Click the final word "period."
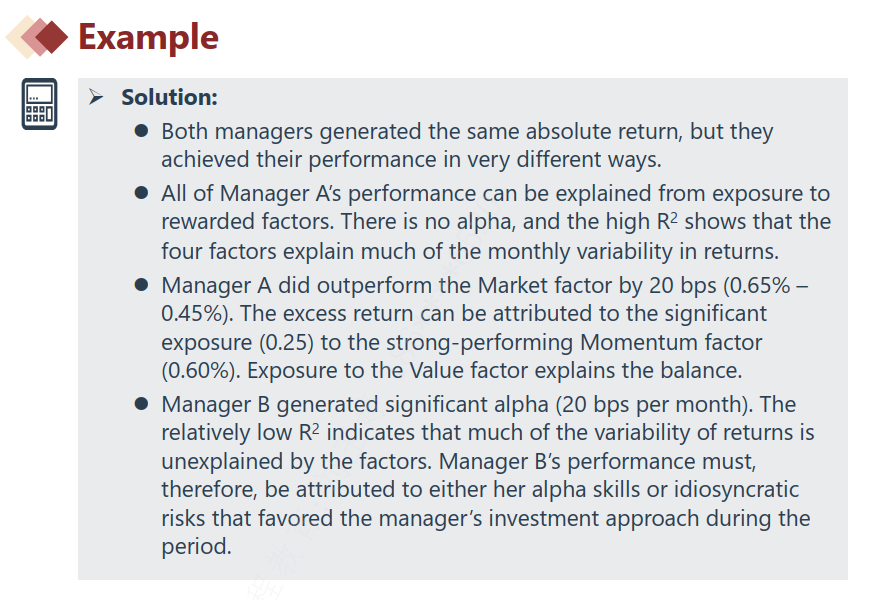The image size is (883, 600). click(196, 548)
